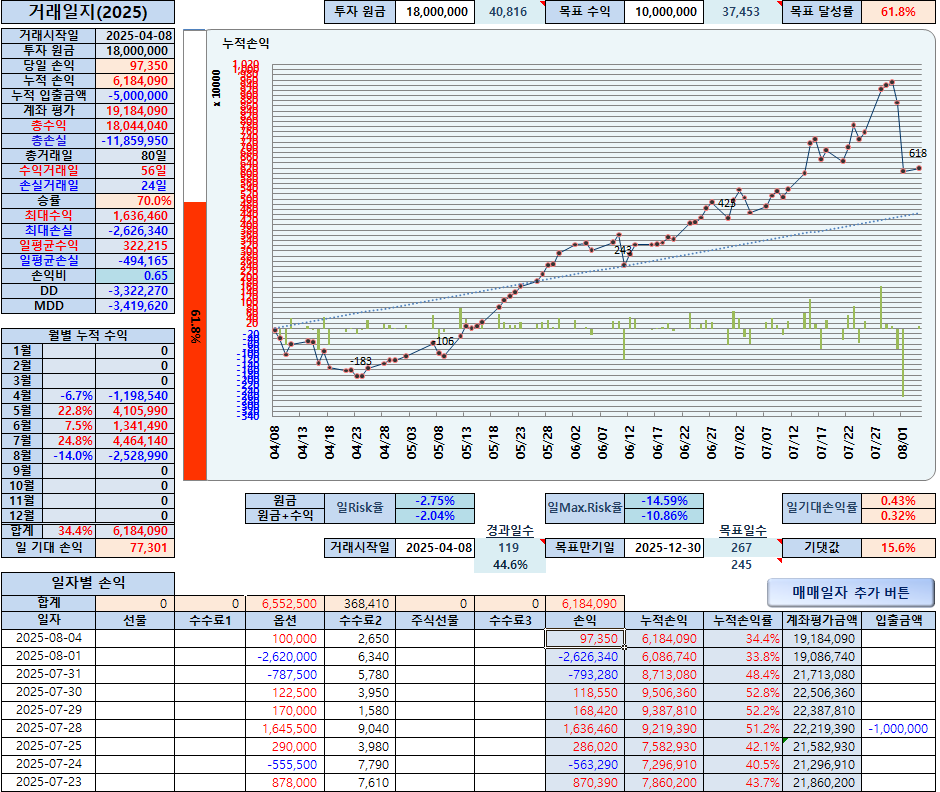Click the cumulative profit cell 8,713,080

click(x=664, y=674)
